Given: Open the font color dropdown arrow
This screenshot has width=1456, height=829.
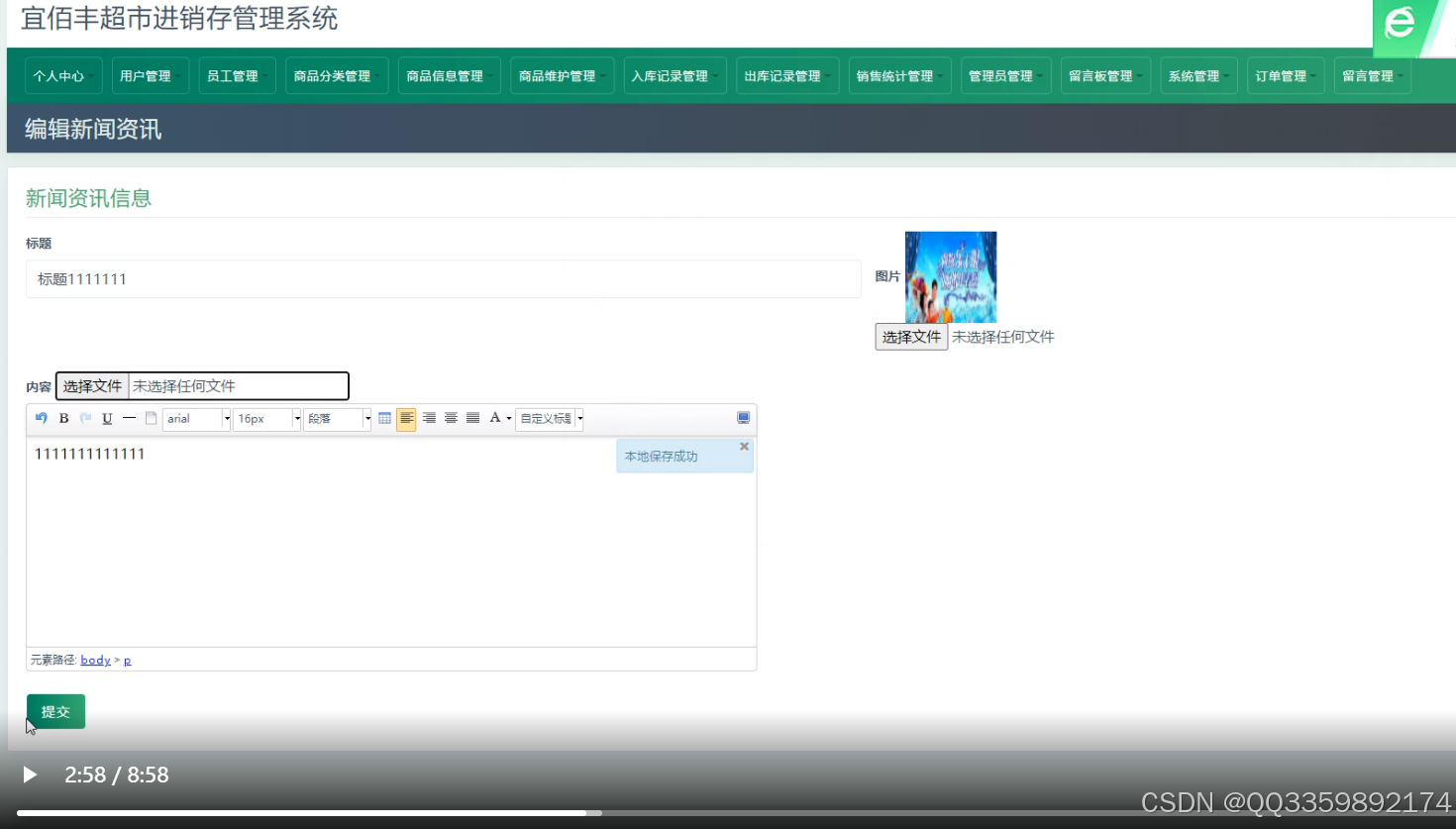Looking at the screenshot, I should tap(509, 418).
